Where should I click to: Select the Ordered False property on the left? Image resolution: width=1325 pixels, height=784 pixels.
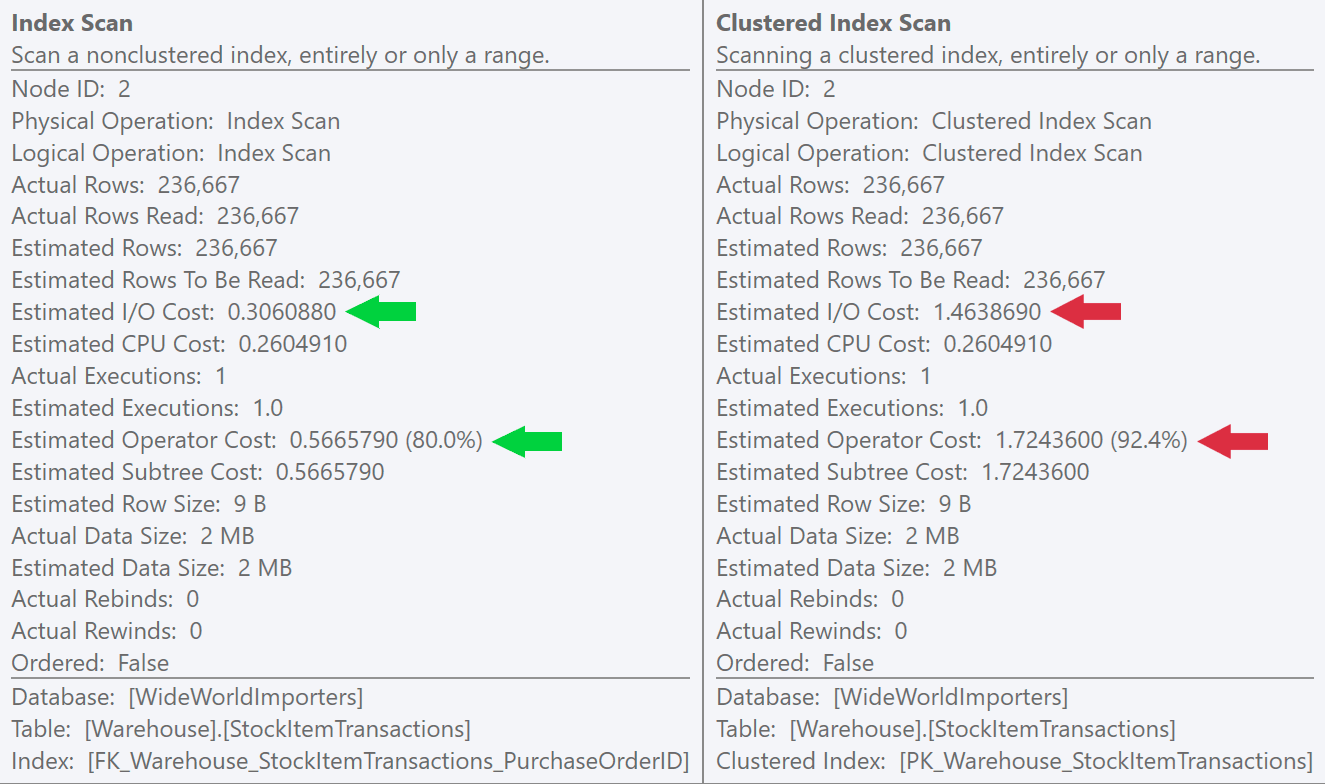[x=90, y=663]
